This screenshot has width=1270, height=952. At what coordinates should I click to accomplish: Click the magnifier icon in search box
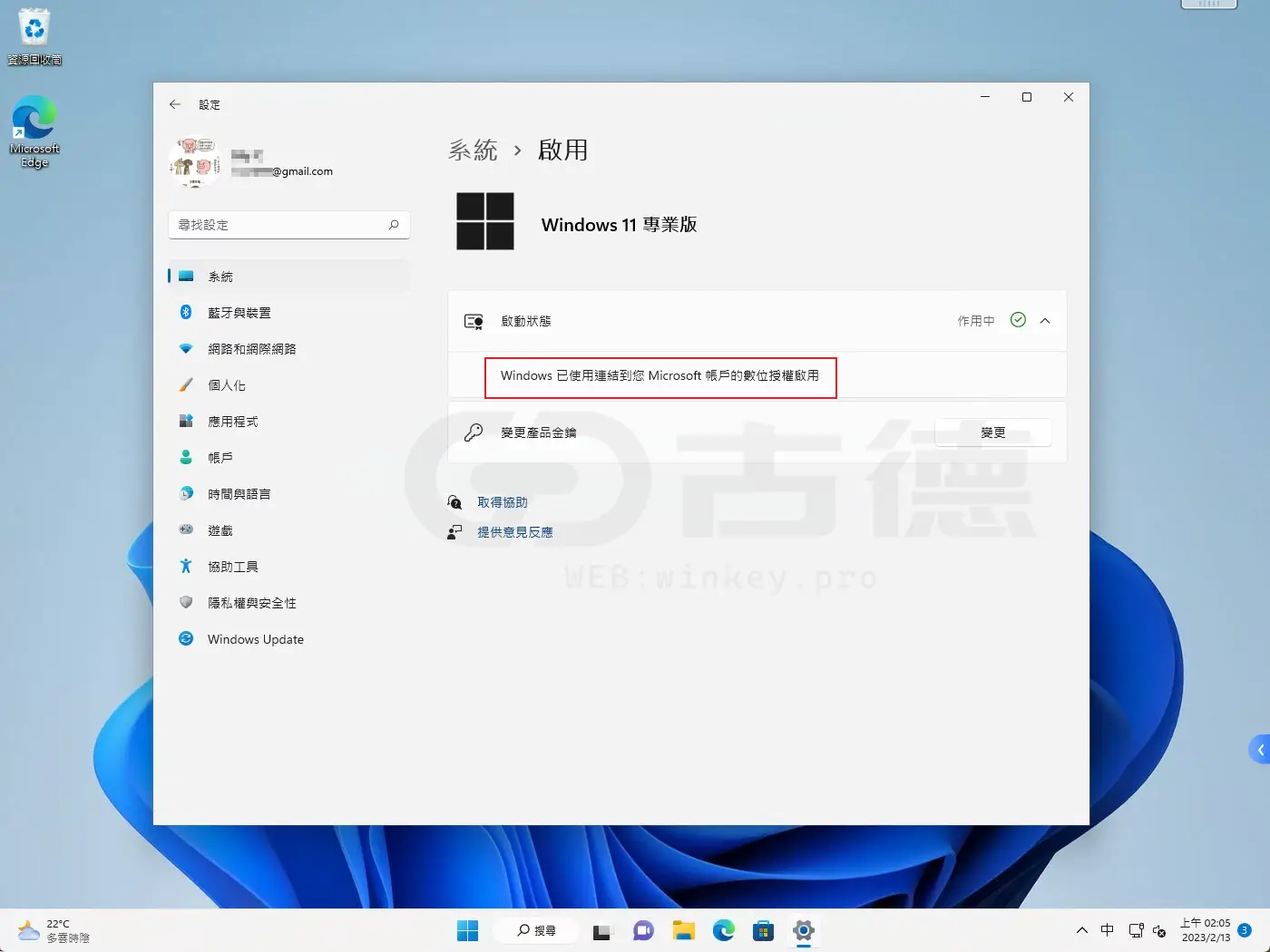coord(394,225)
